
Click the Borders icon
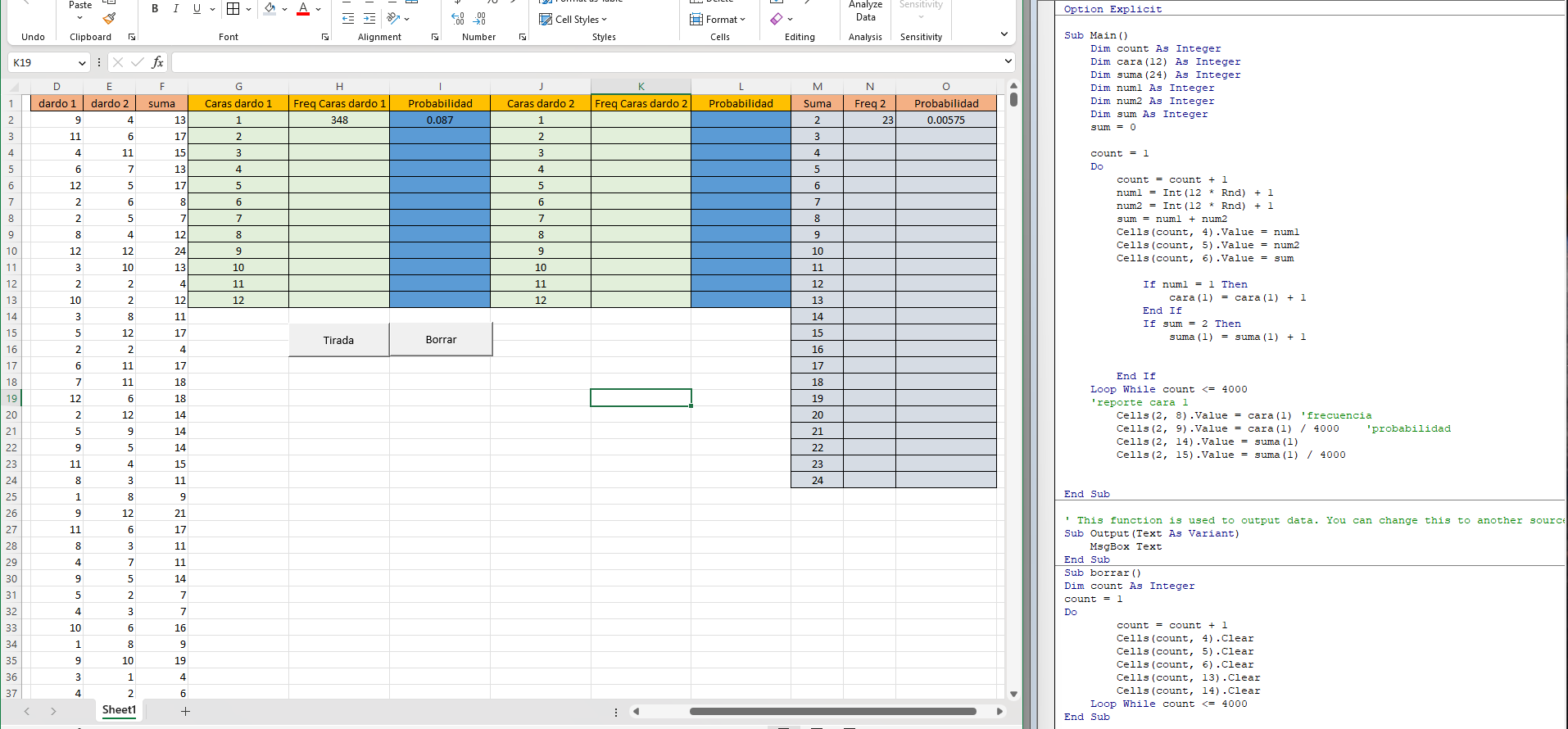coord(233,9)
